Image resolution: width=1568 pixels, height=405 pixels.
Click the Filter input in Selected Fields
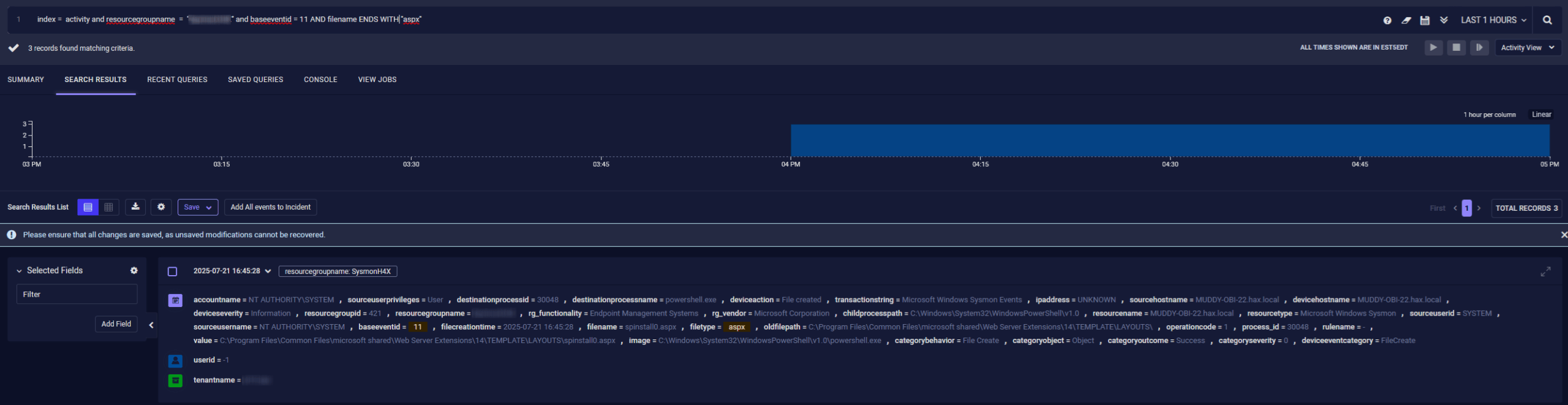click(77, 295)
